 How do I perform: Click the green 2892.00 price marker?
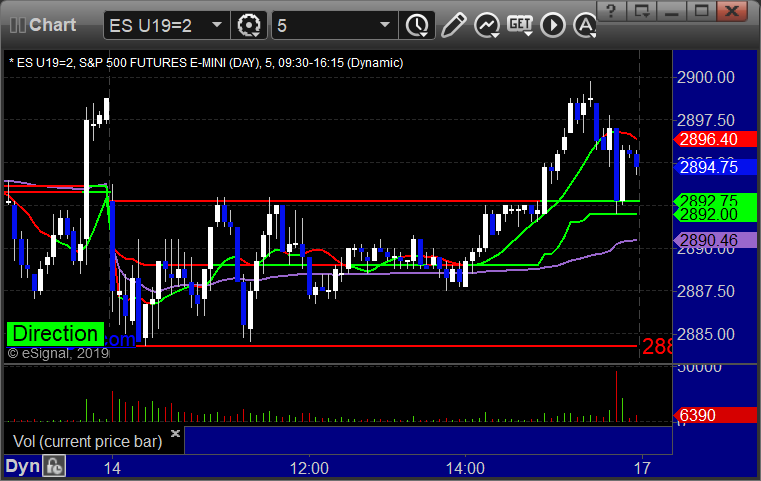tap(715, 215)
